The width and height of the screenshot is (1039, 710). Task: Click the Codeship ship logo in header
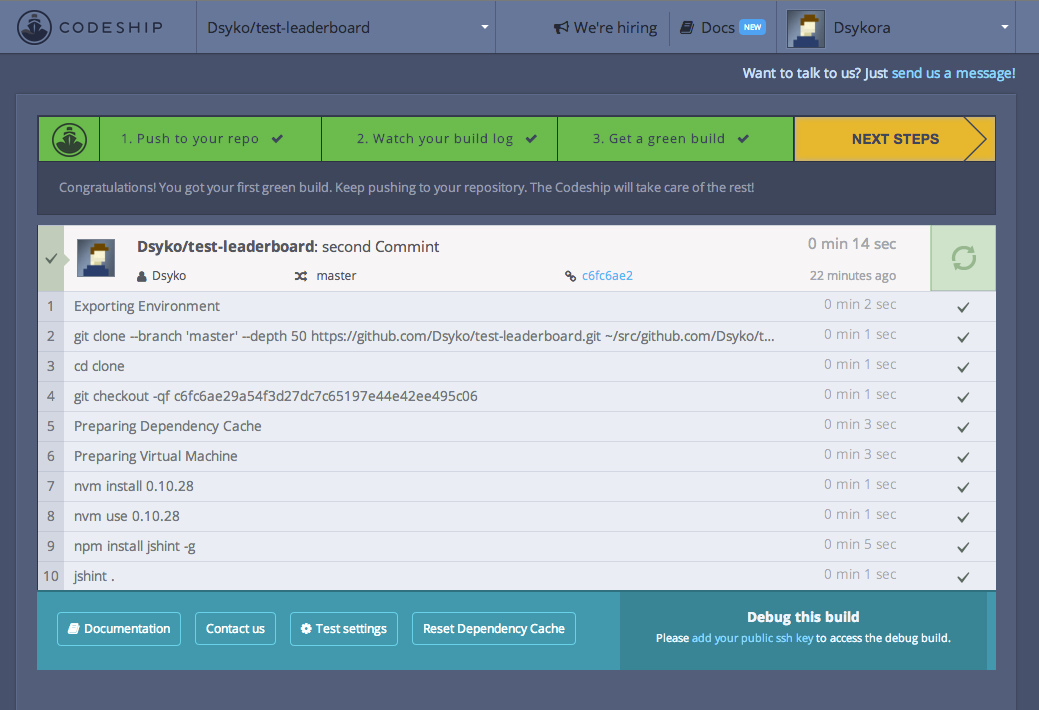tap(34, 27)
